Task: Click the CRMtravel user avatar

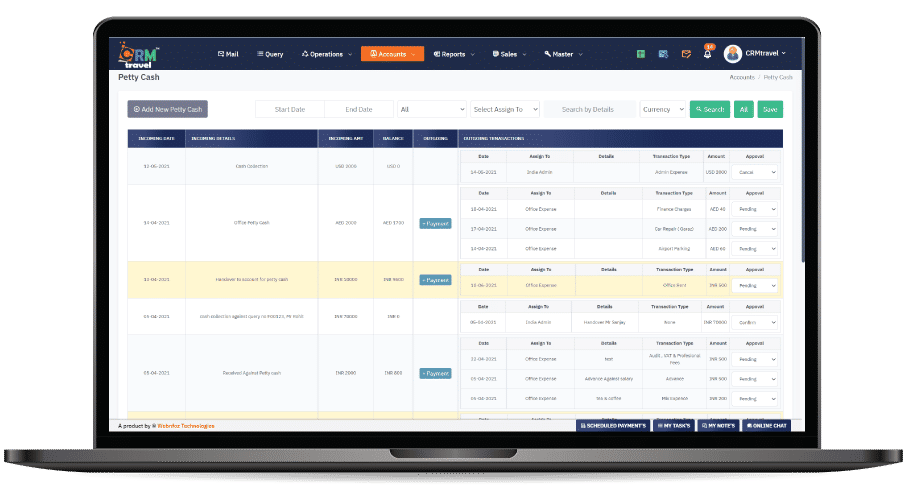Action: [x=733, y=54]
